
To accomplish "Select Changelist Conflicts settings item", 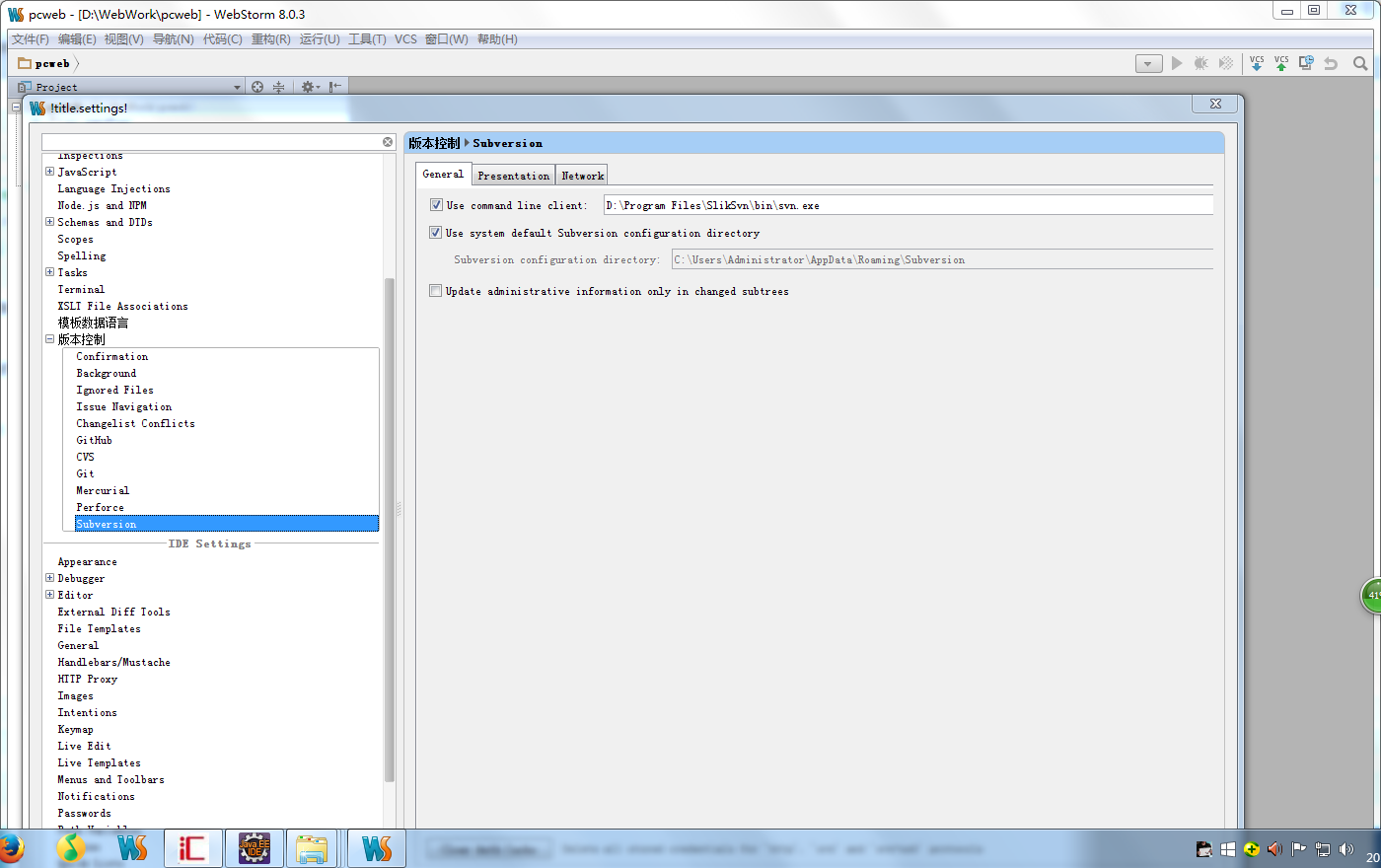I will [135, 423].
